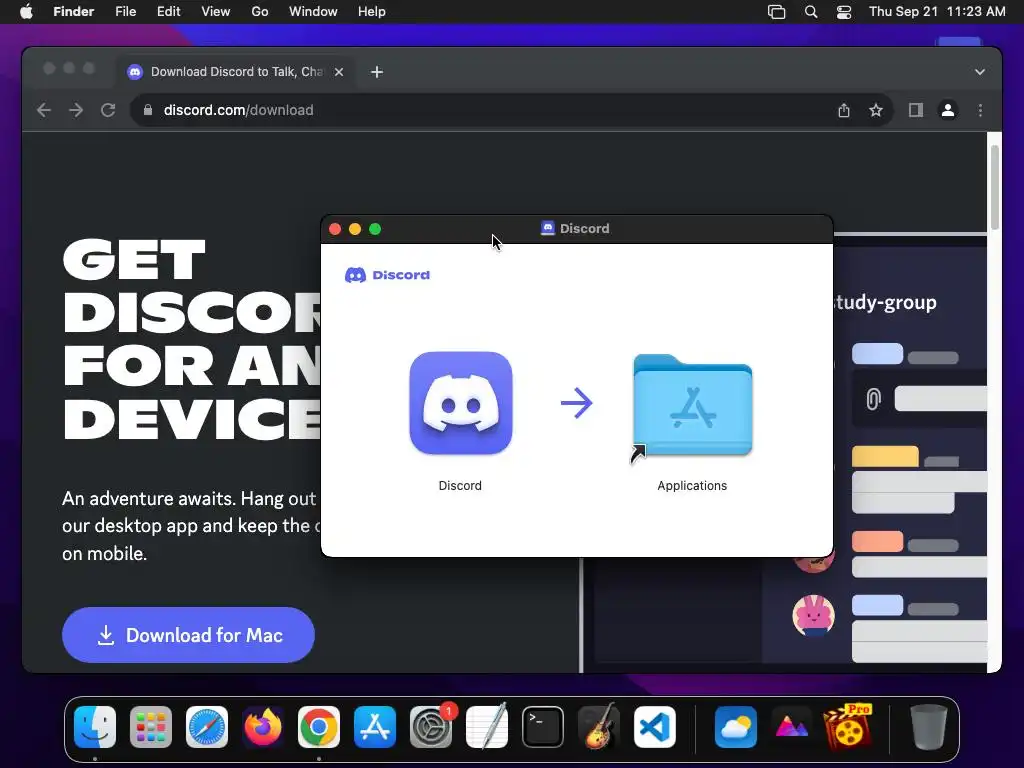Open Finder from the Dock
The width and height of the screenshot is (1024, 768).
coord(95,727)
